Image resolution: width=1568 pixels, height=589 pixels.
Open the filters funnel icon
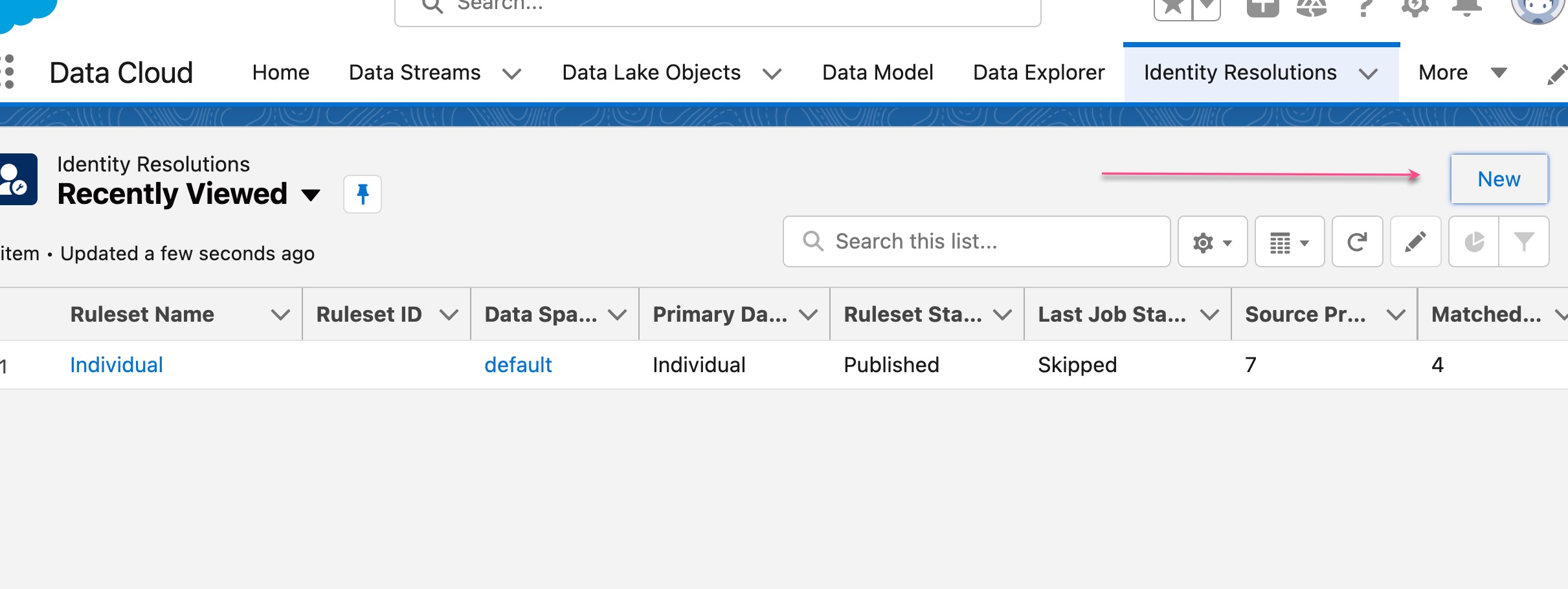click(x=1524, y=242)
